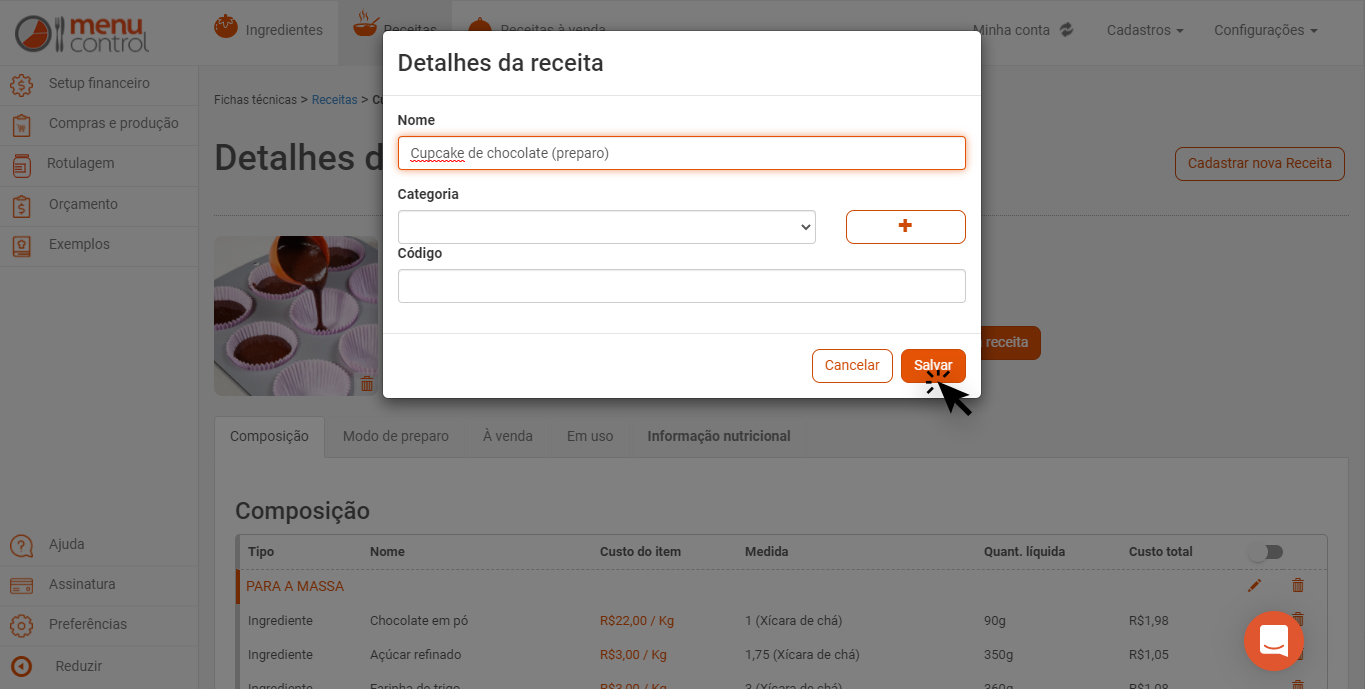1365x689 pixels.
Task: Go to Compras e produção in sidebar
Action: point(99,124)
